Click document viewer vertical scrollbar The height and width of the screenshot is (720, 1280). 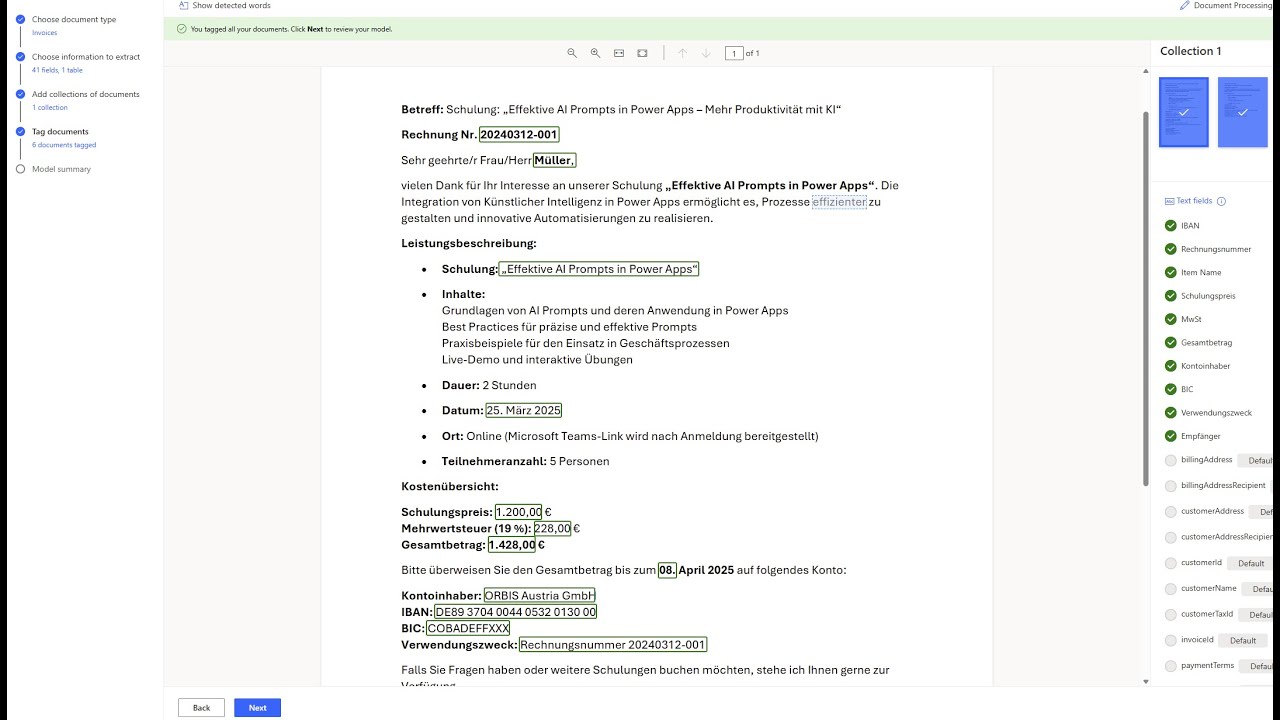1145,298
